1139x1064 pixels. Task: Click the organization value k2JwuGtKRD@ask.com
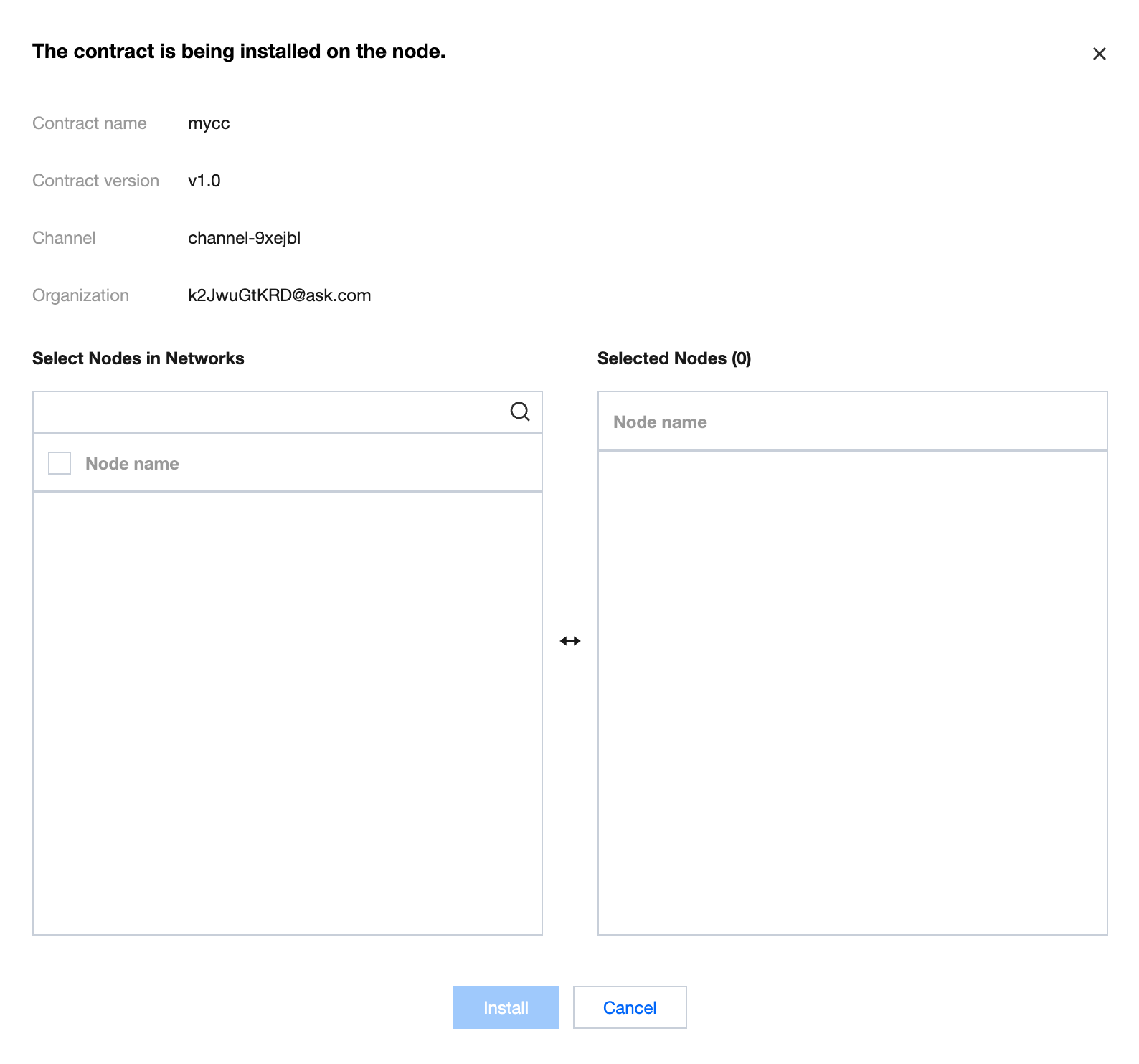click(279, 295)
